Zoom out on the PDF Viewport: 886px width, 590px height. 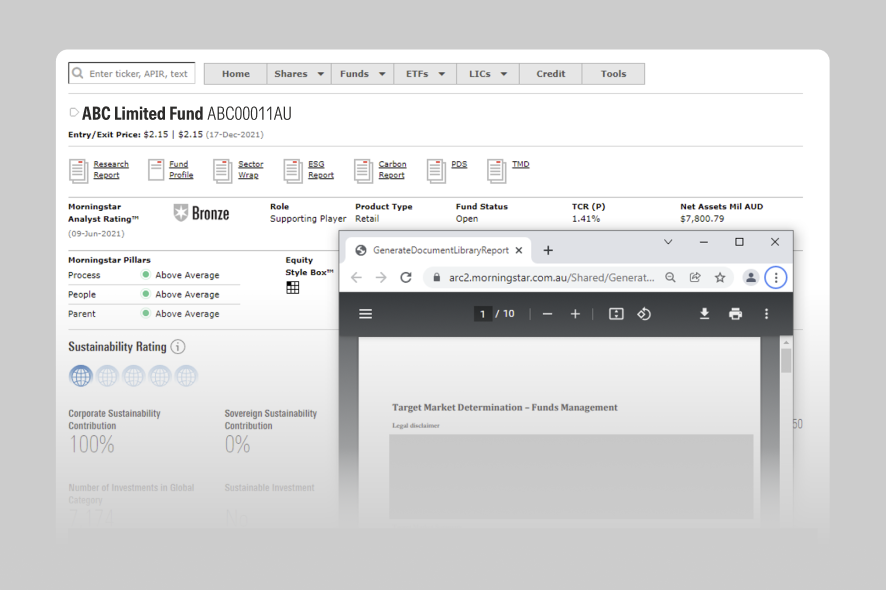coord(547,314)
